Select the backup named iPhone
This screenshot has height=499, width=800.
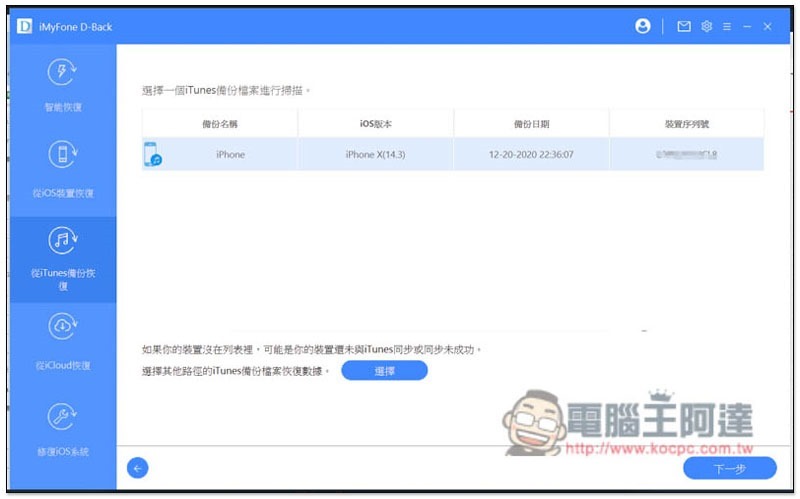point(230,154)
